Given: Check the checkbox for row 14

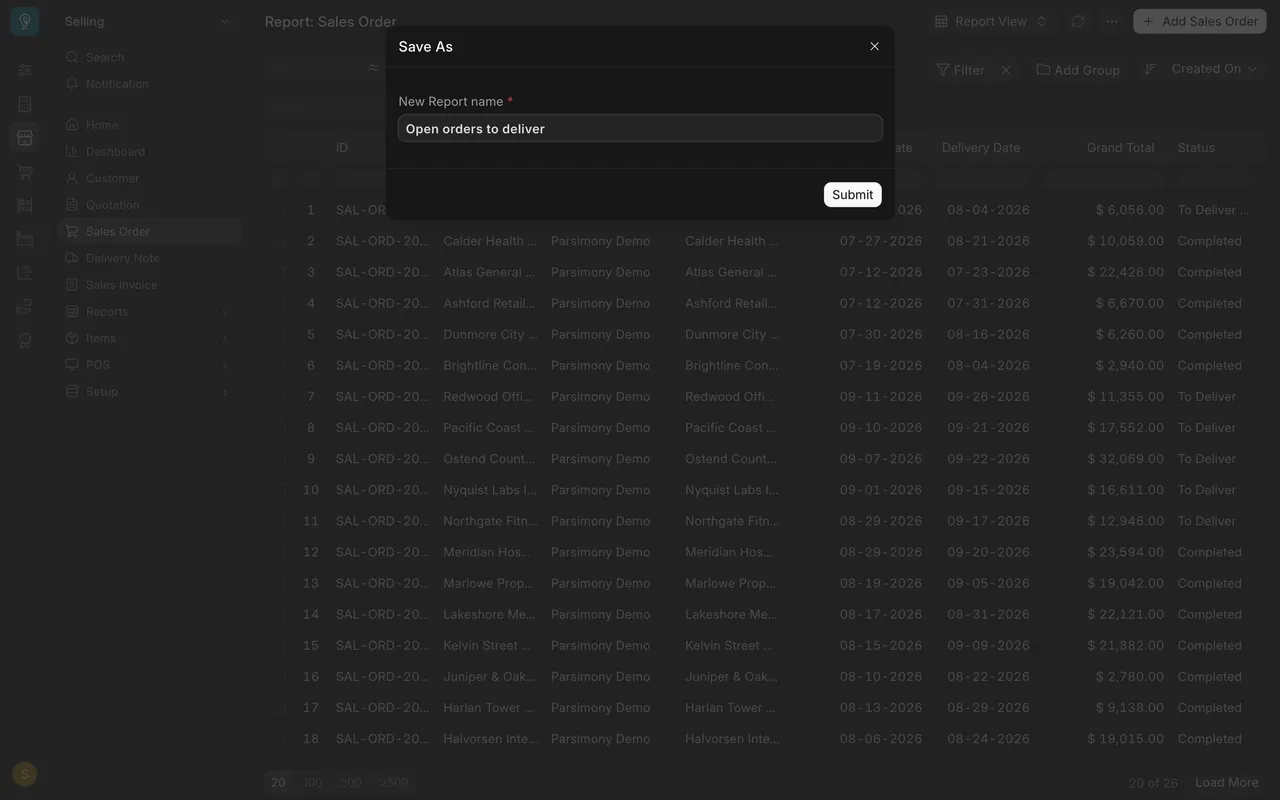Looking at the screenshot, I should [x=280, y=614].
